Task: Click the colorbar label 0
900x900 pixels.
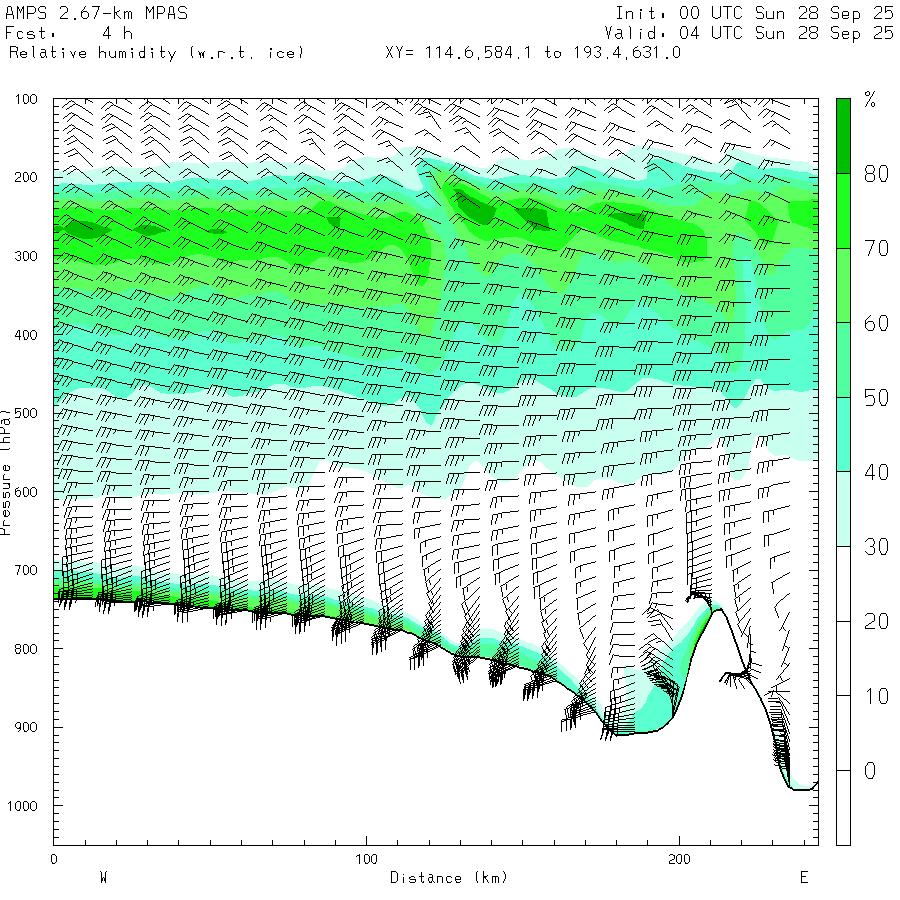Action: click(x=870, y=771)
